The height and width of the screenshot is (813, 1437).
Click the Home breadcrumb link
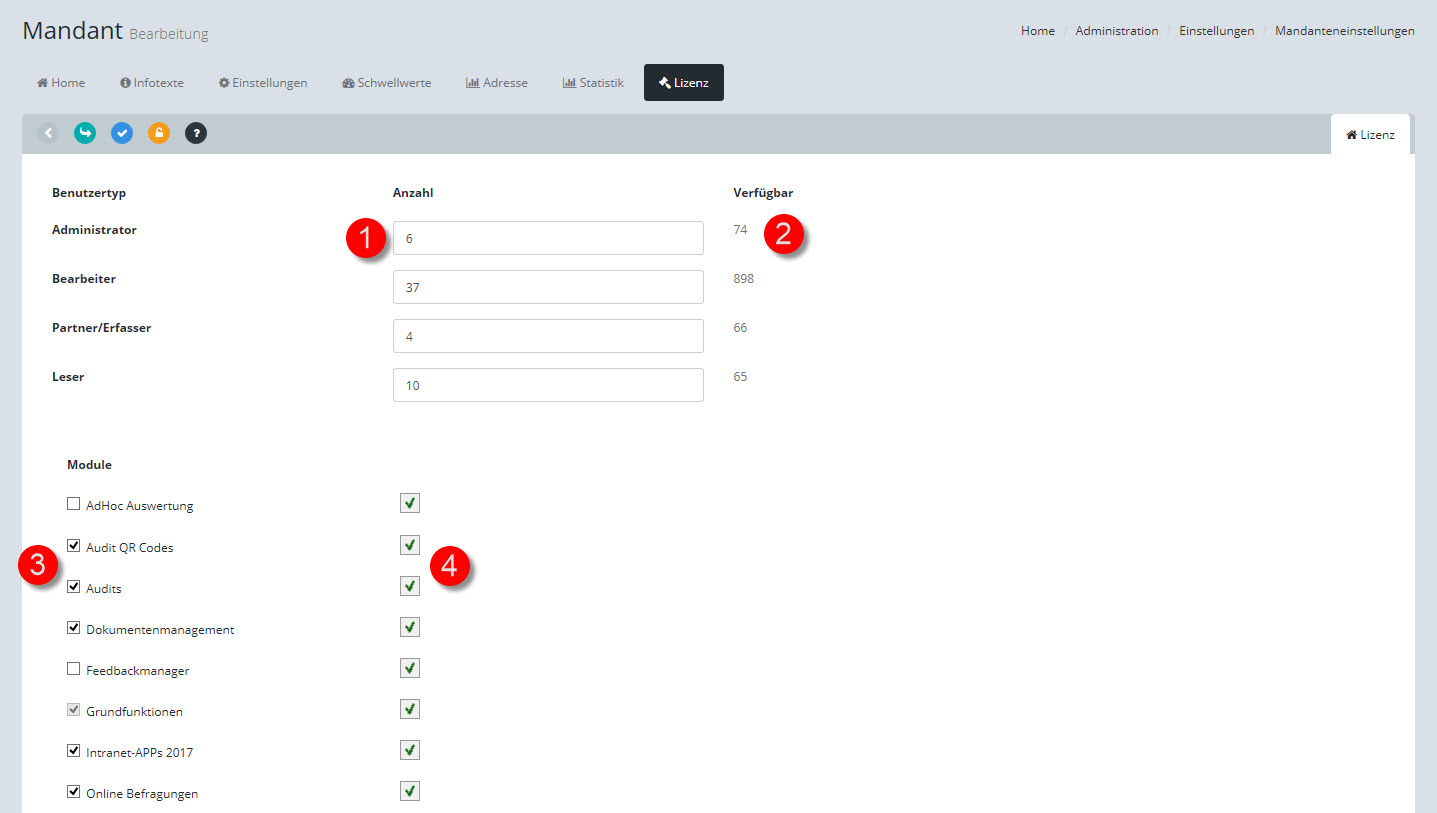(x=1037, y=31)
